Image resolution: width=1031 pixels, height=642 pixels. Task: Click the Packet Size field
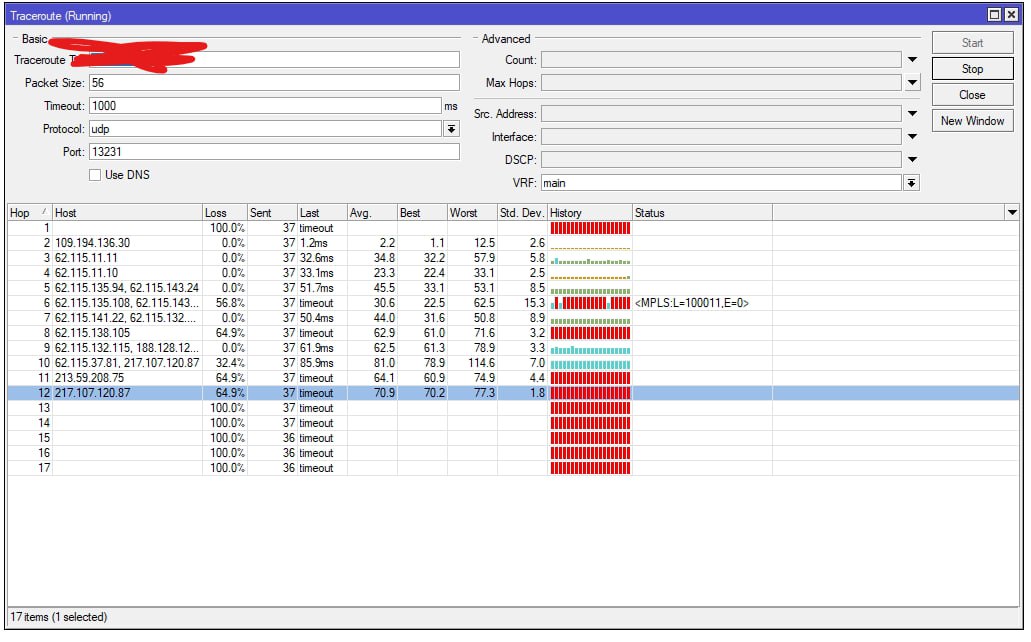coord(274,83)
